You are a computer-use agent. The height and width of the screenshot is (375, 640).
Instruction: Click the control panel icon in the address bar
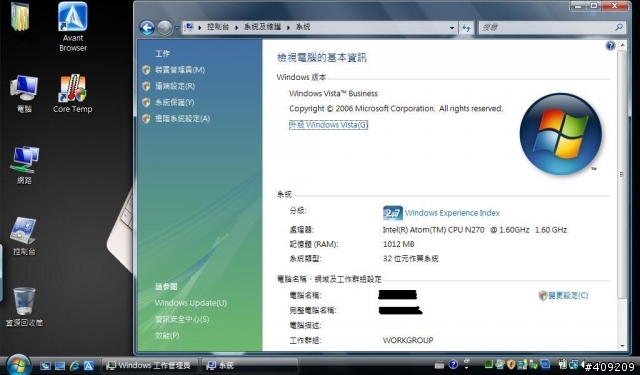point(189,27)
